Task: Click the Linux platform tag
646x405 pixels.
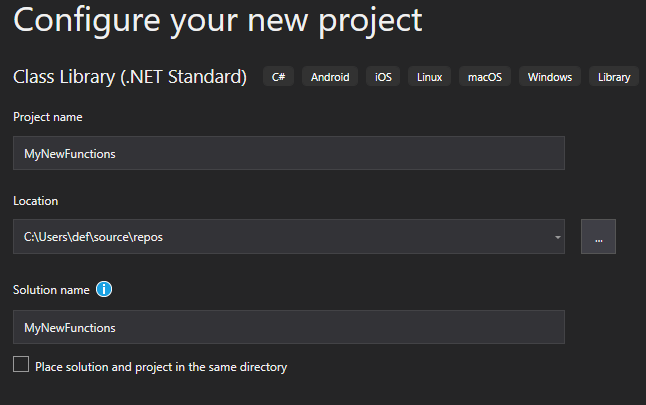Action: pyautogui.click(x=429, y=77)
